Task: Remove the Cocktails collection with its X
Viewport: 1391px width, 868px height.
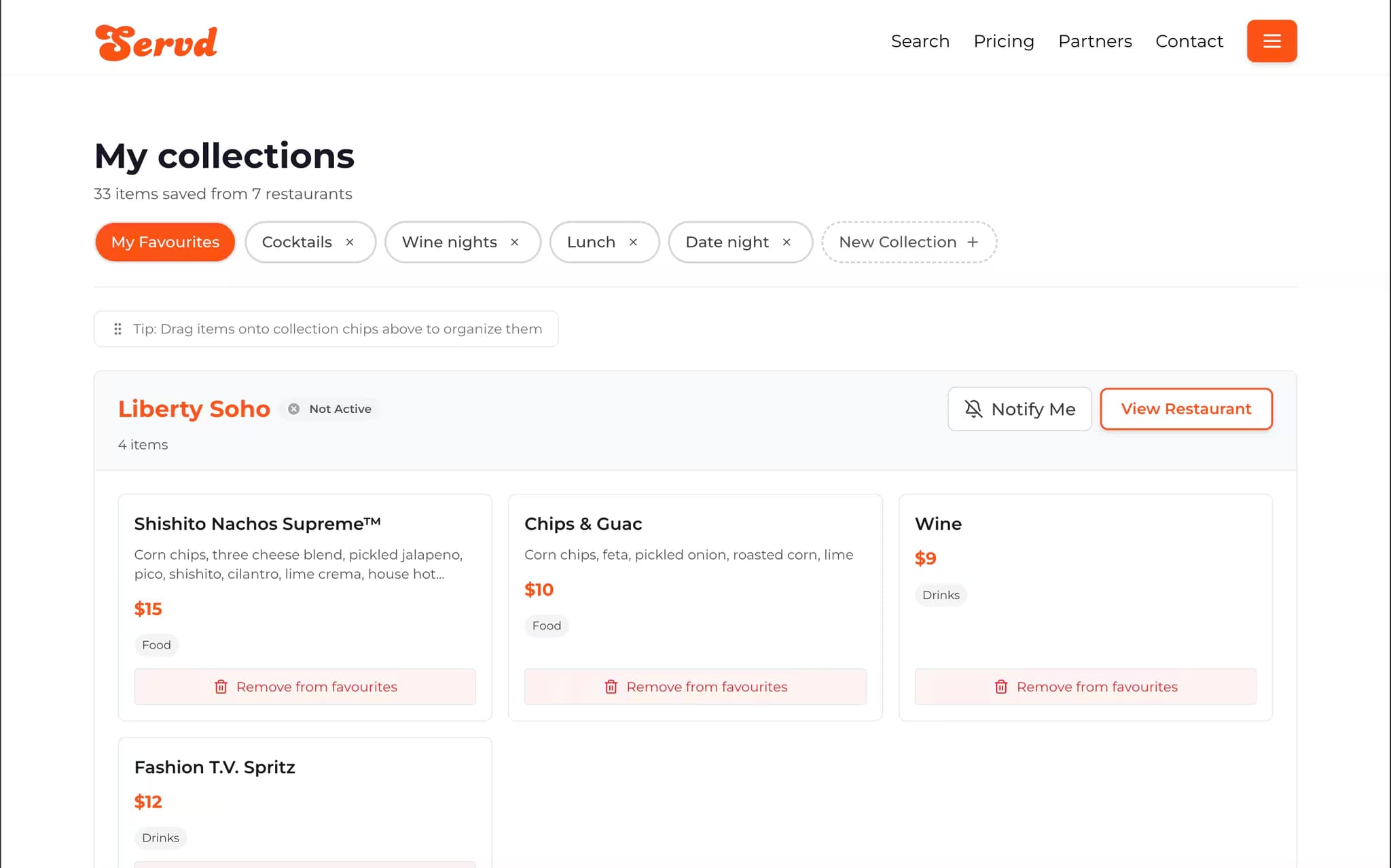Action: click(350, 242)
